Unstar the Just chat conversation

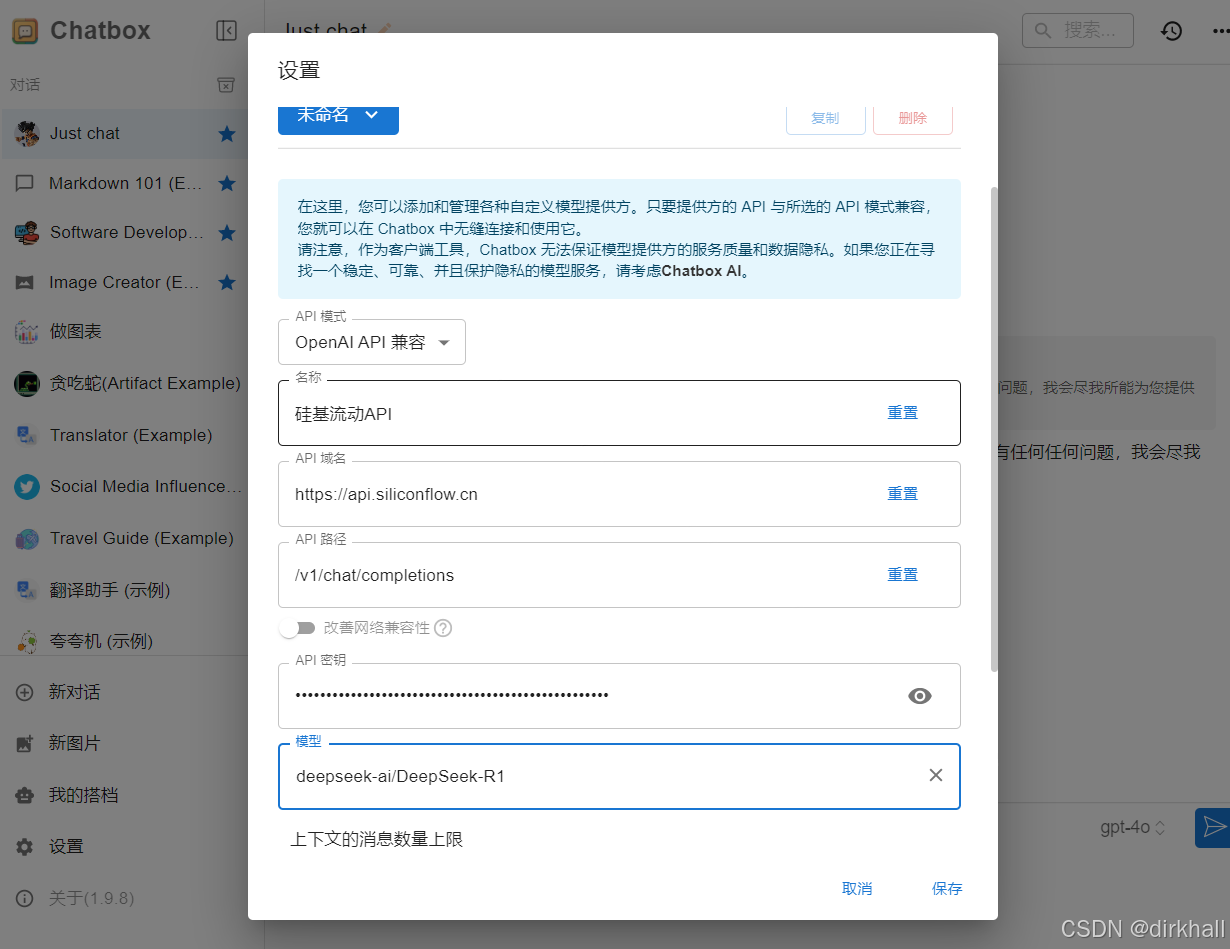pos(227,133)
